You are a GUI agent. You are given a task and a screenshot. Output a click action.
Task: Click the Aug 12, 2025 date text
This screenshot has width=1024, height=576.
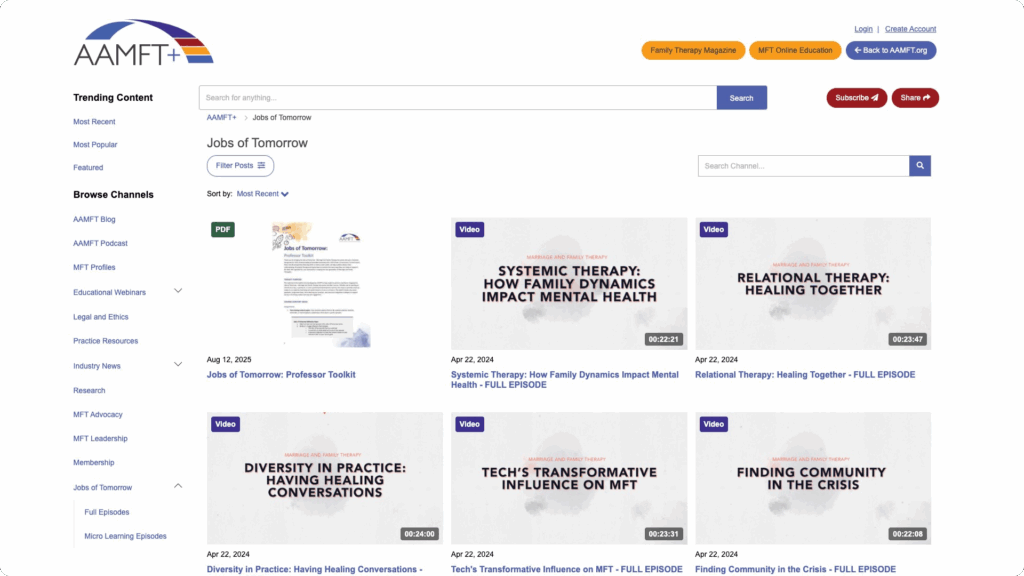(x=229, y=360)
